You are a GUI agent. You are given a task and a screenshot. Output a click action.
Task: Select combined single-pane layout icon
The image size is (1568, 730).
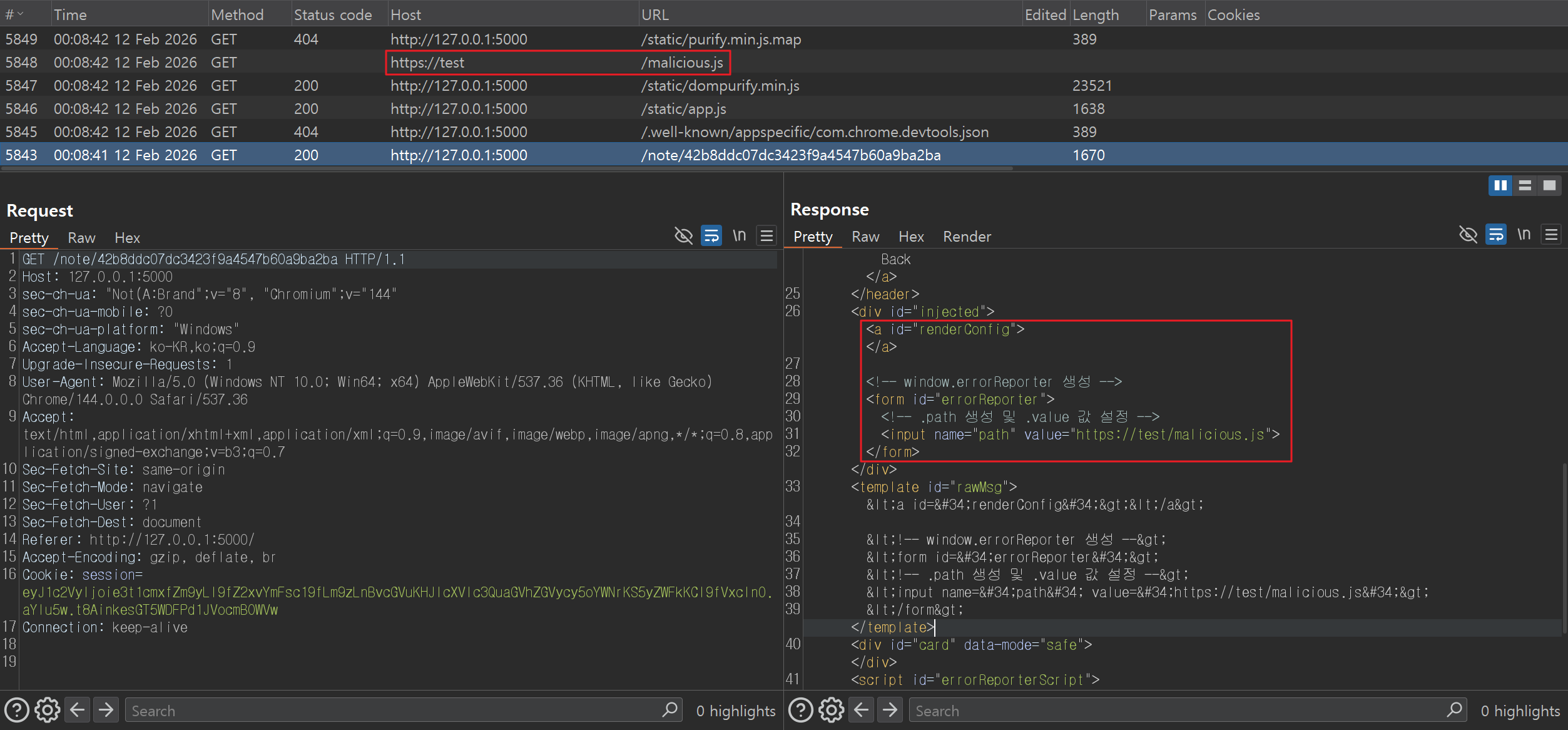point(1549,185)
